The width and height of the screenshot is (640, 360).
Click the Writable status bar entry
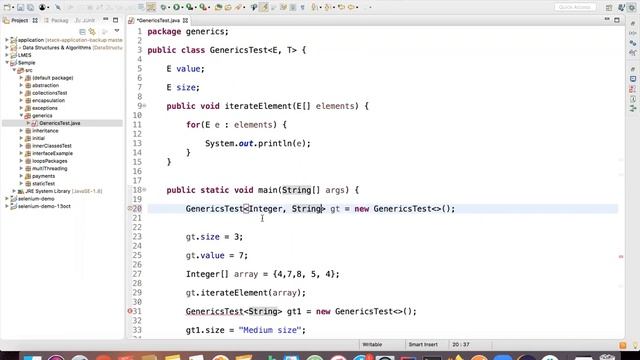(x=372, y=344)
